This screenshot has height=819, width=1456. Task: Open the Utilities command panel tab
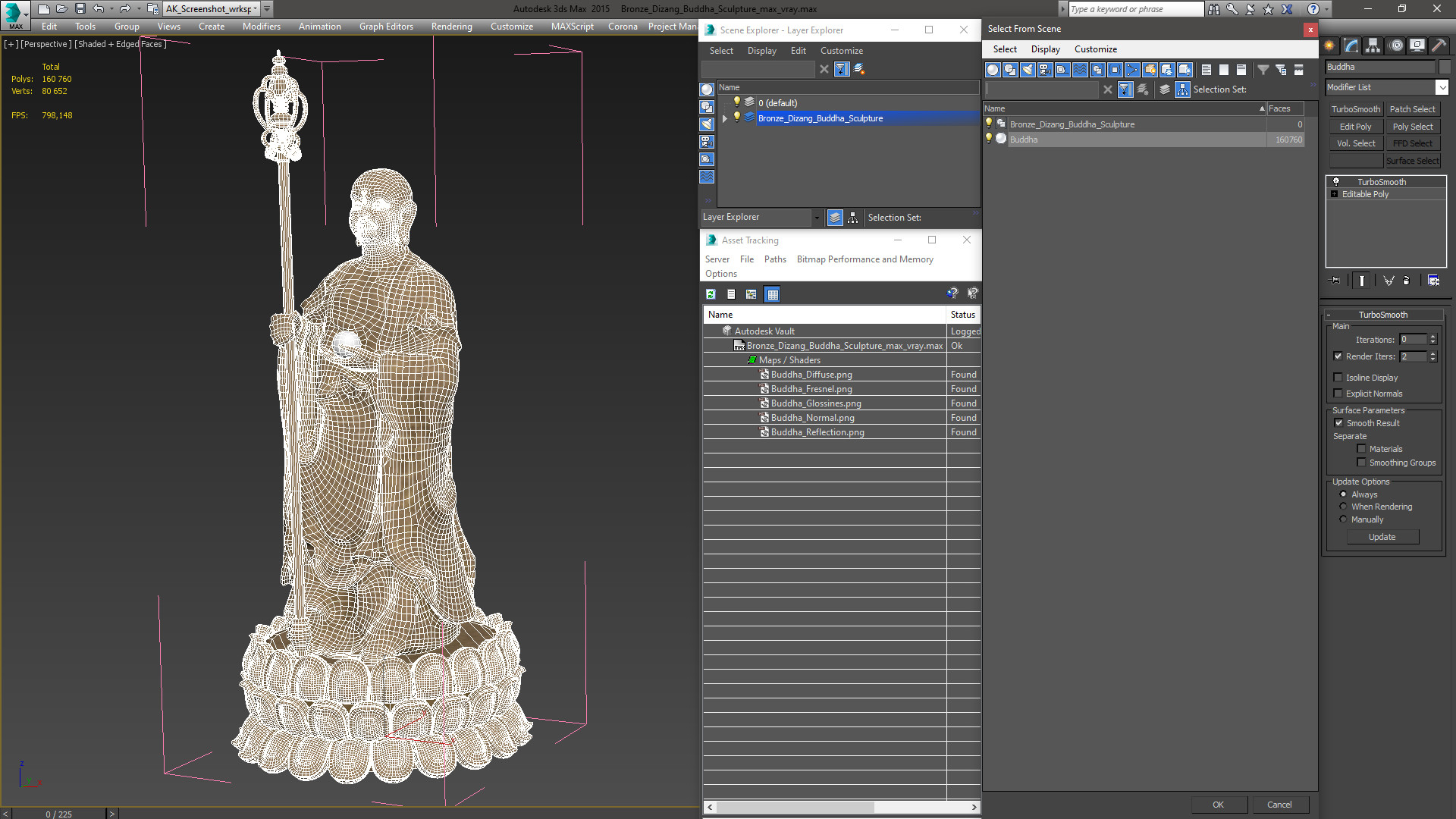pyautogui.click(x=1439, y=45)
